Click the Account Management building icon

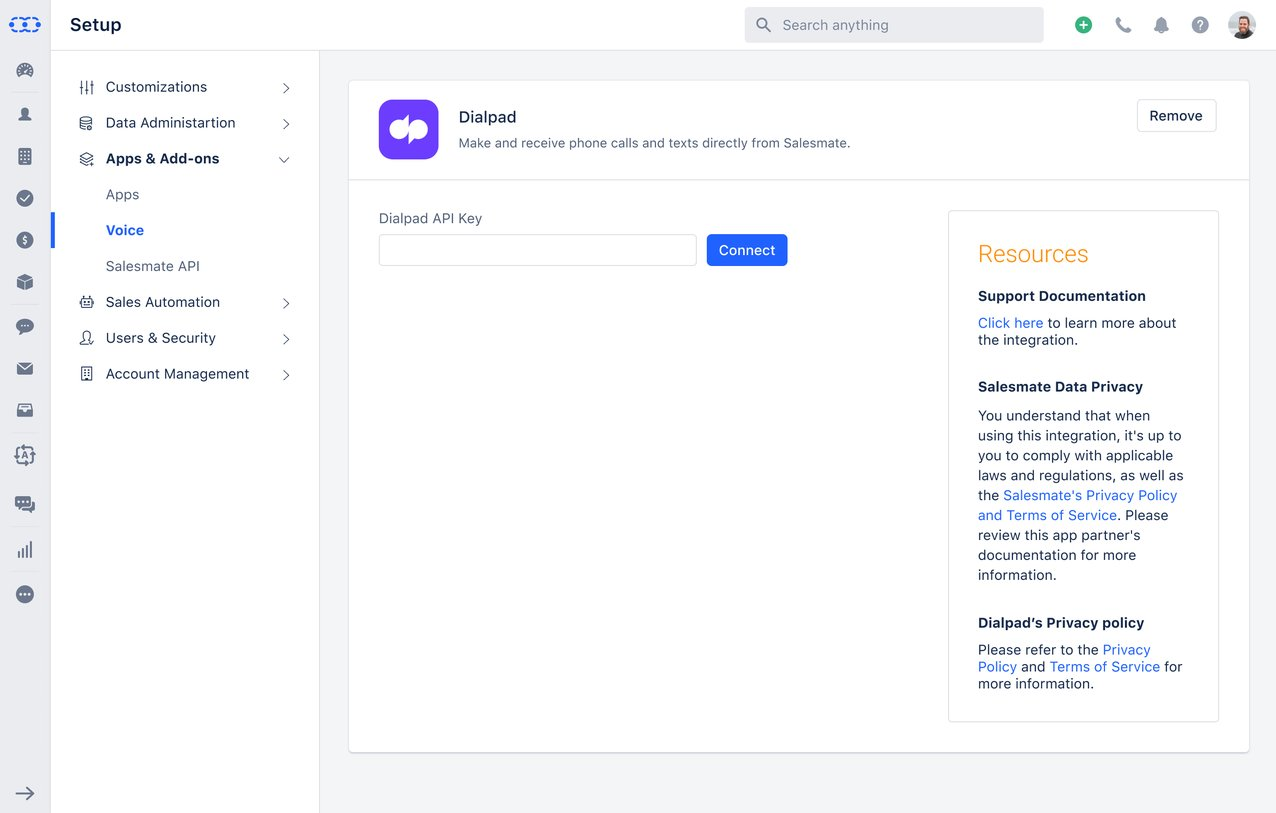pyautogui.click(x=87, y=374)
